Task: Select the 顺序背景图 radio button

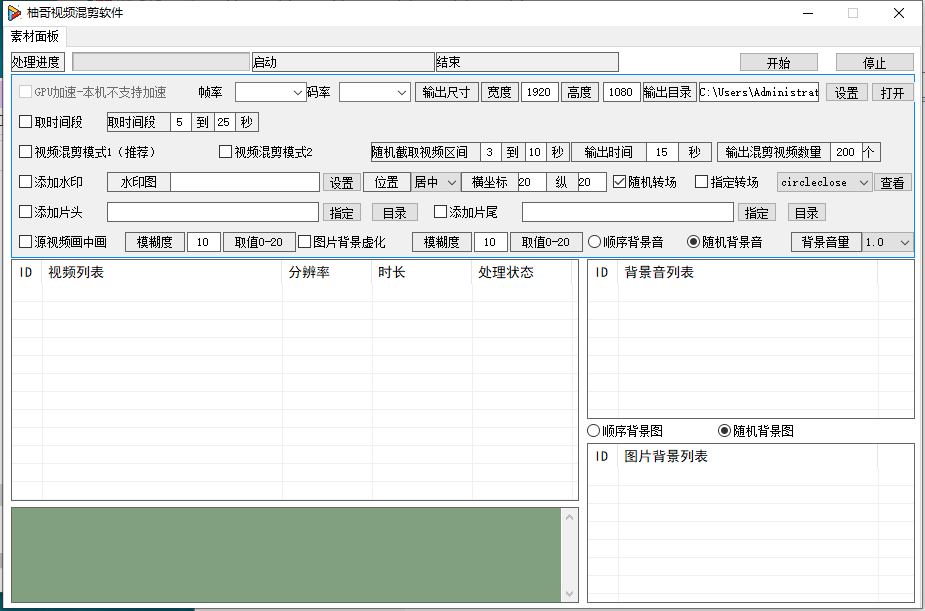Action: [x=594, y=431]
